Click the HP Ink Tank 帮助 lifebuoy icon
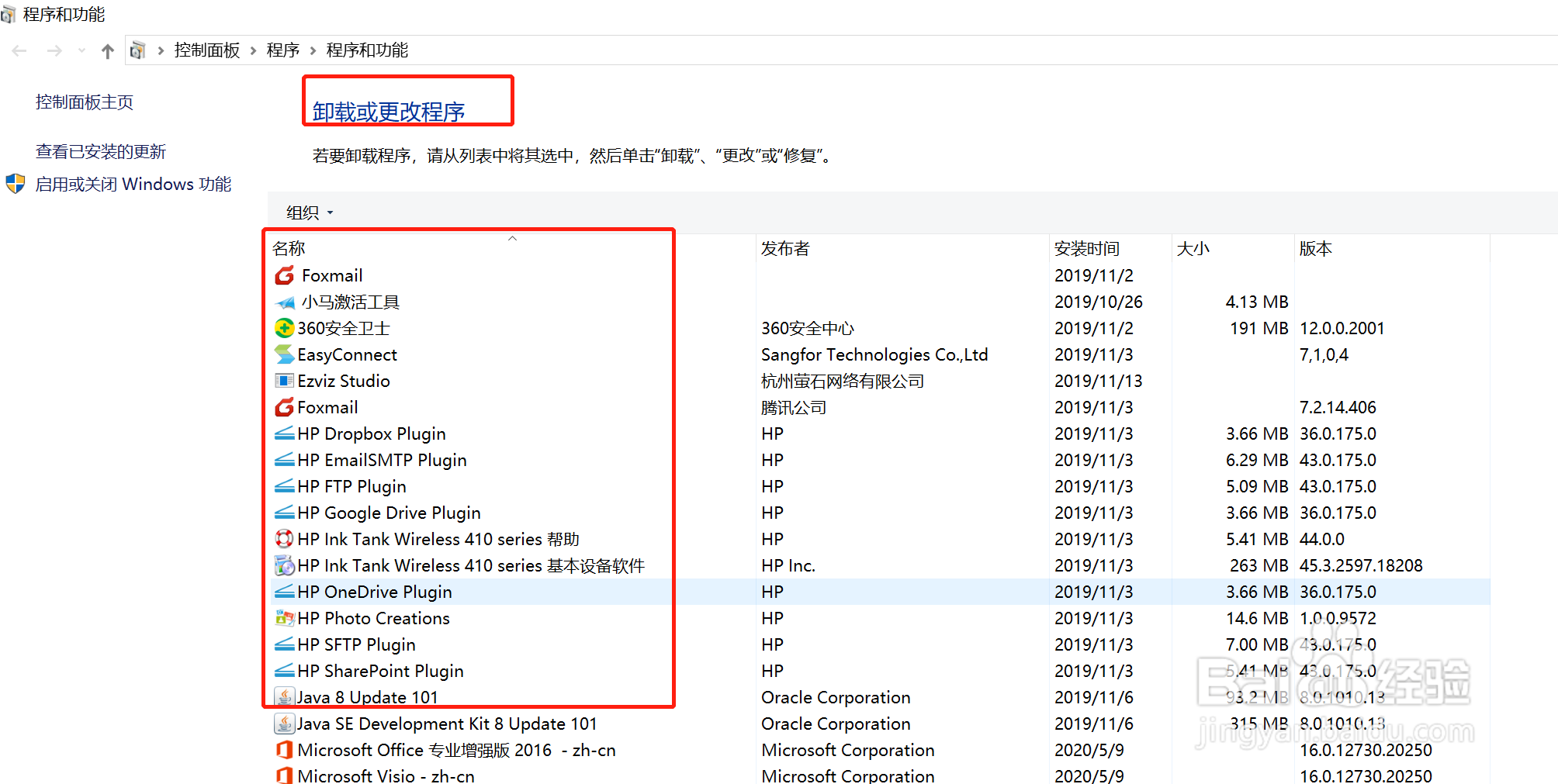The image size is (1558, 784). (x=284, y=539)
